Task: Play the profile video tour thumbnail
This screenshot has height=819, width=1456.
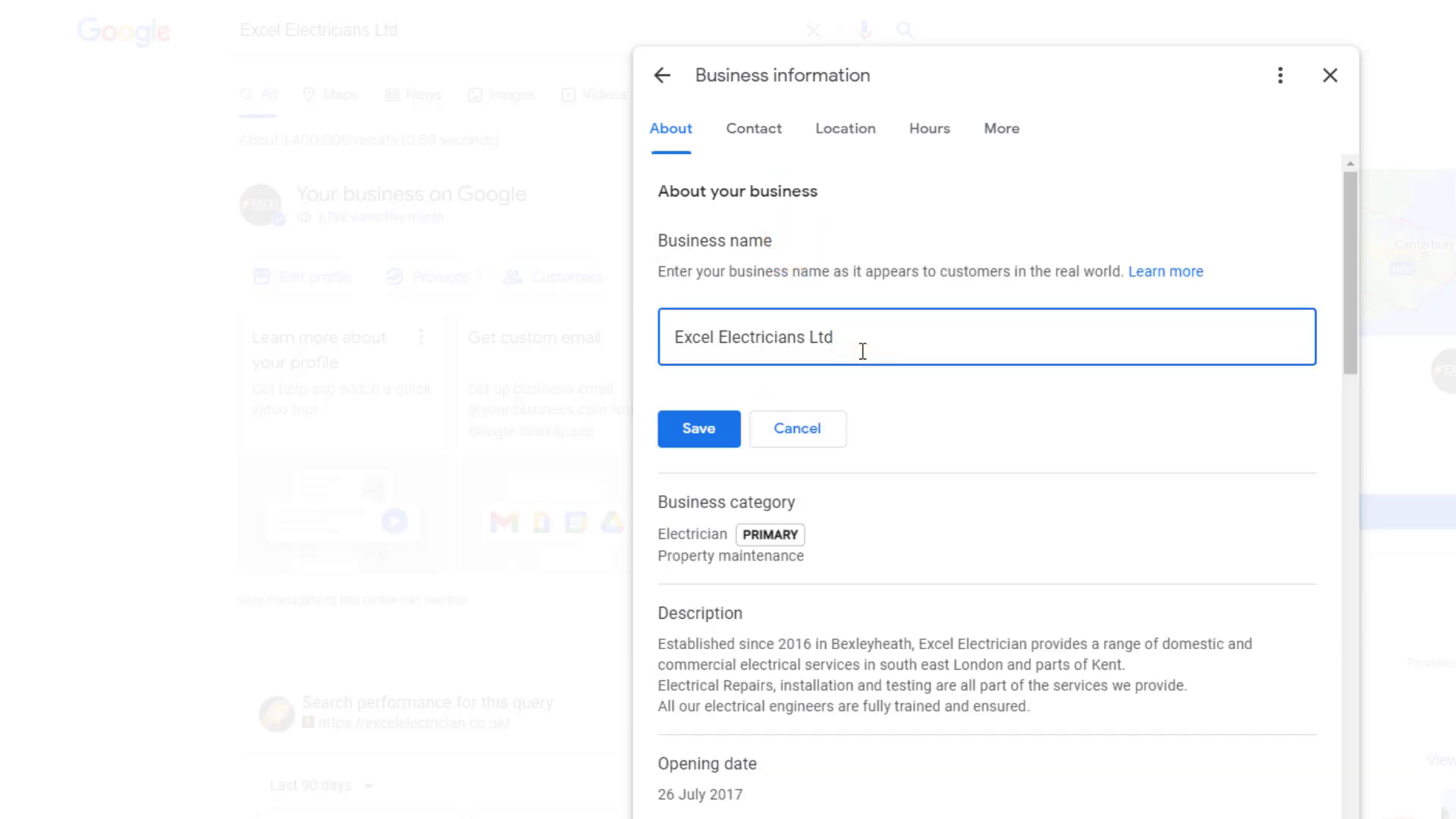Action: click(x=394, y=521)
